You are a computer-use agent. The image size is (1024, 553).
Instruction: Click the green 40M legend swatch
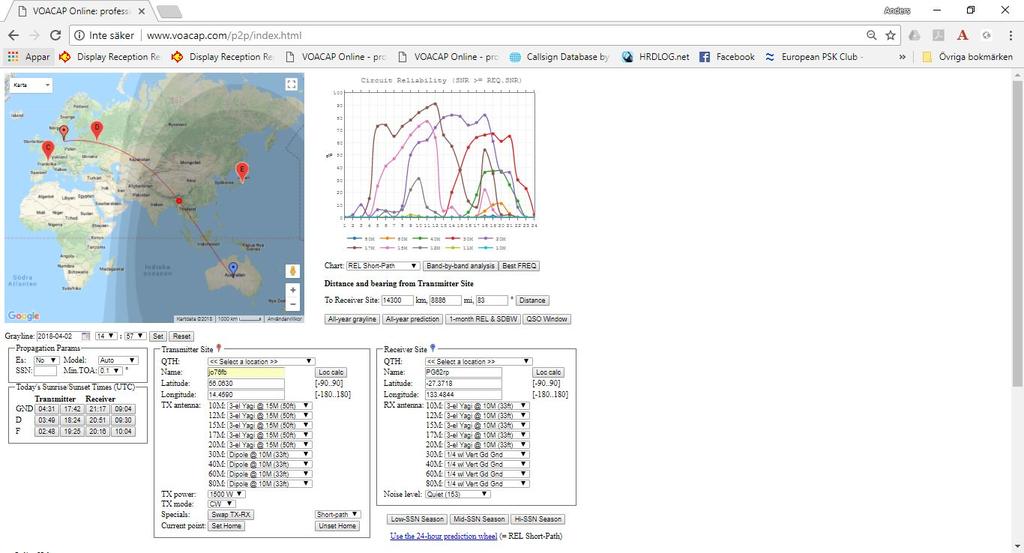click(x=419, y=239)
